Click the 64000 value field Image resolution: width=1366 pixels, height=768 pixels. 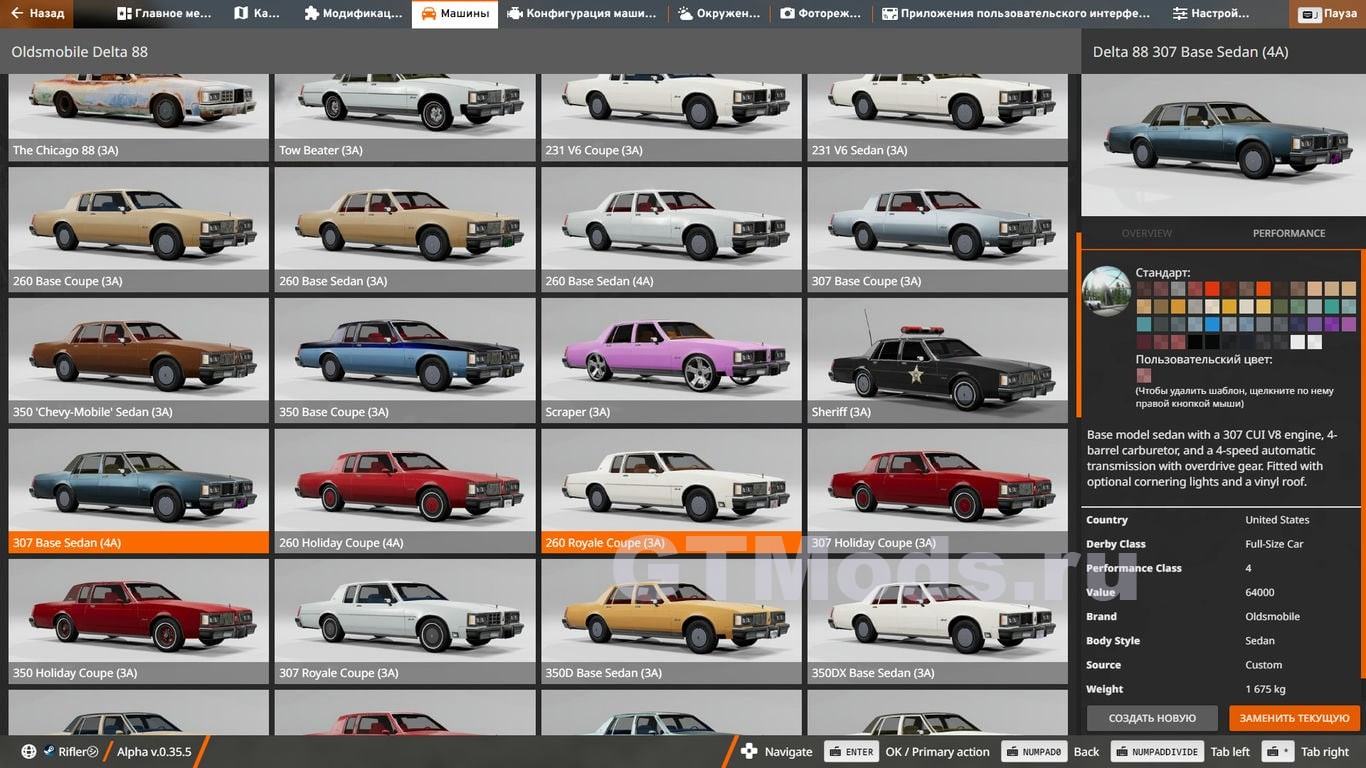[1260, 592]
